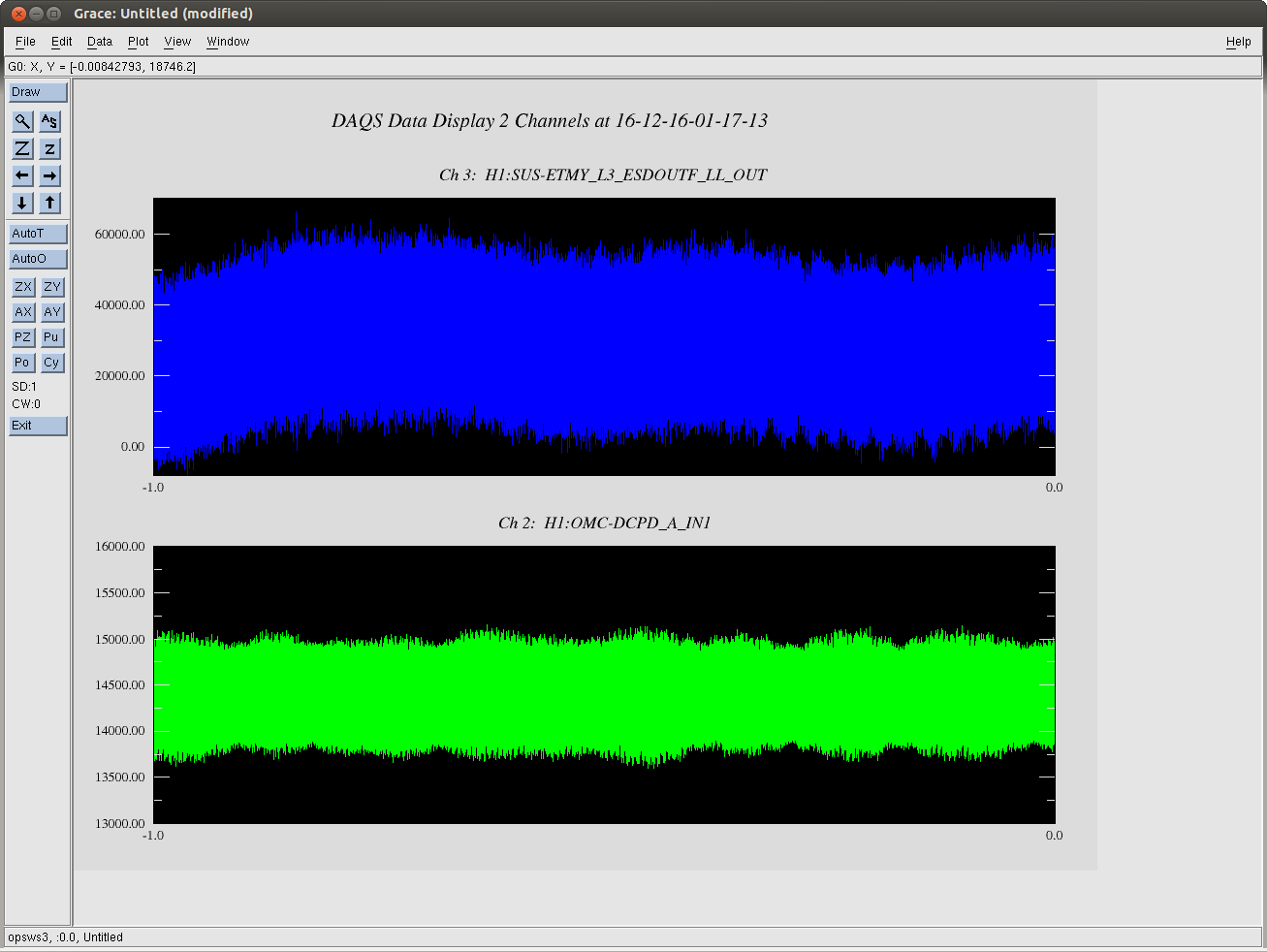Select the magnifier zoom tool
This screenshot has width=1267, height=952.
coord(22,121)
